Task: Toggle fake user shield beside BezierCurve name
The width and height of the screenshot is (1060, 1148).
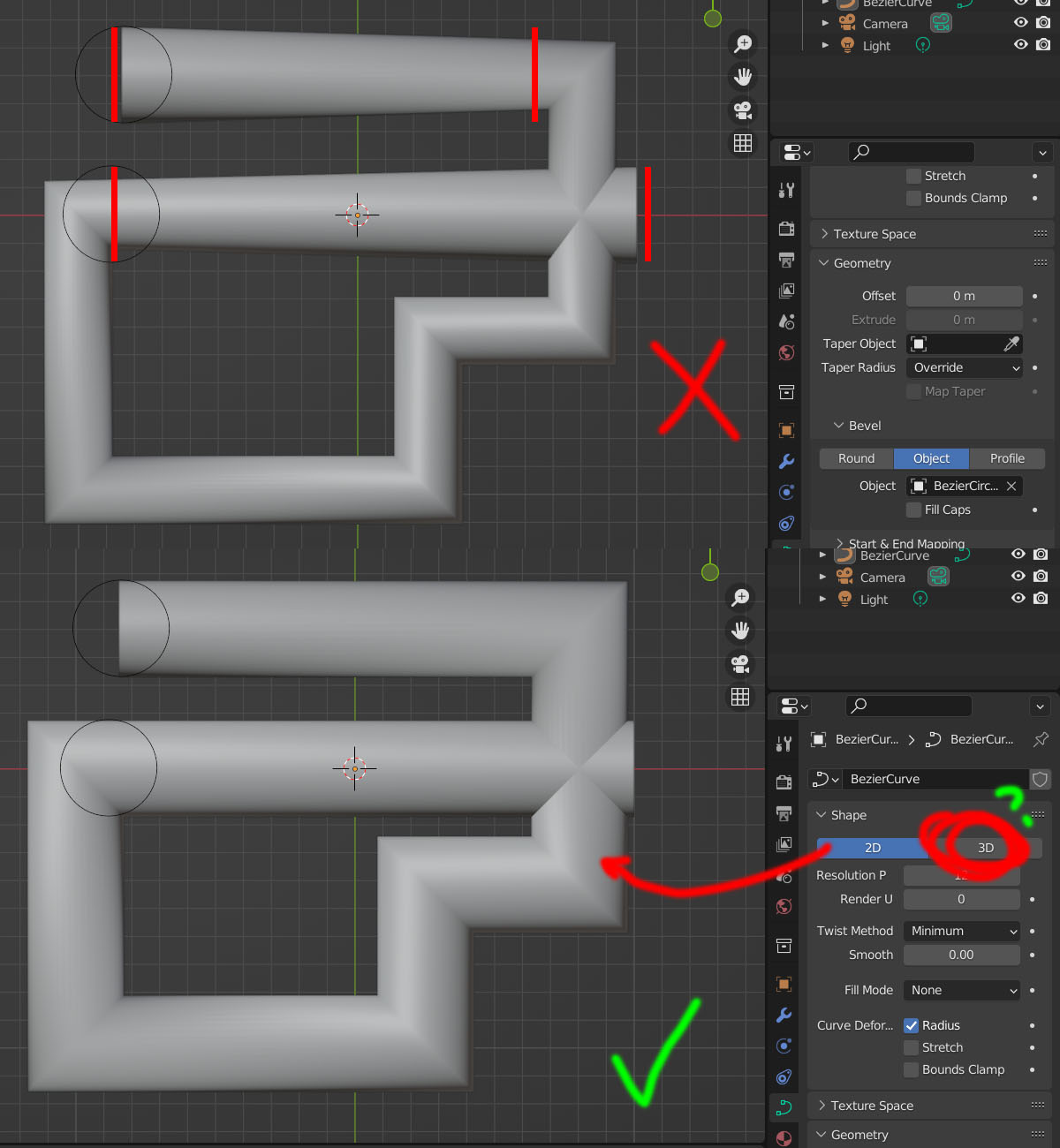Action: [1041, 779]
